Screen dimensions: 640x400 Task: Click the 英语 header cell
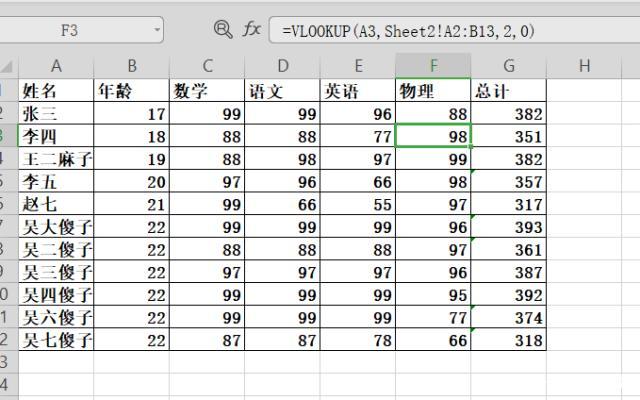coord(358,90)
